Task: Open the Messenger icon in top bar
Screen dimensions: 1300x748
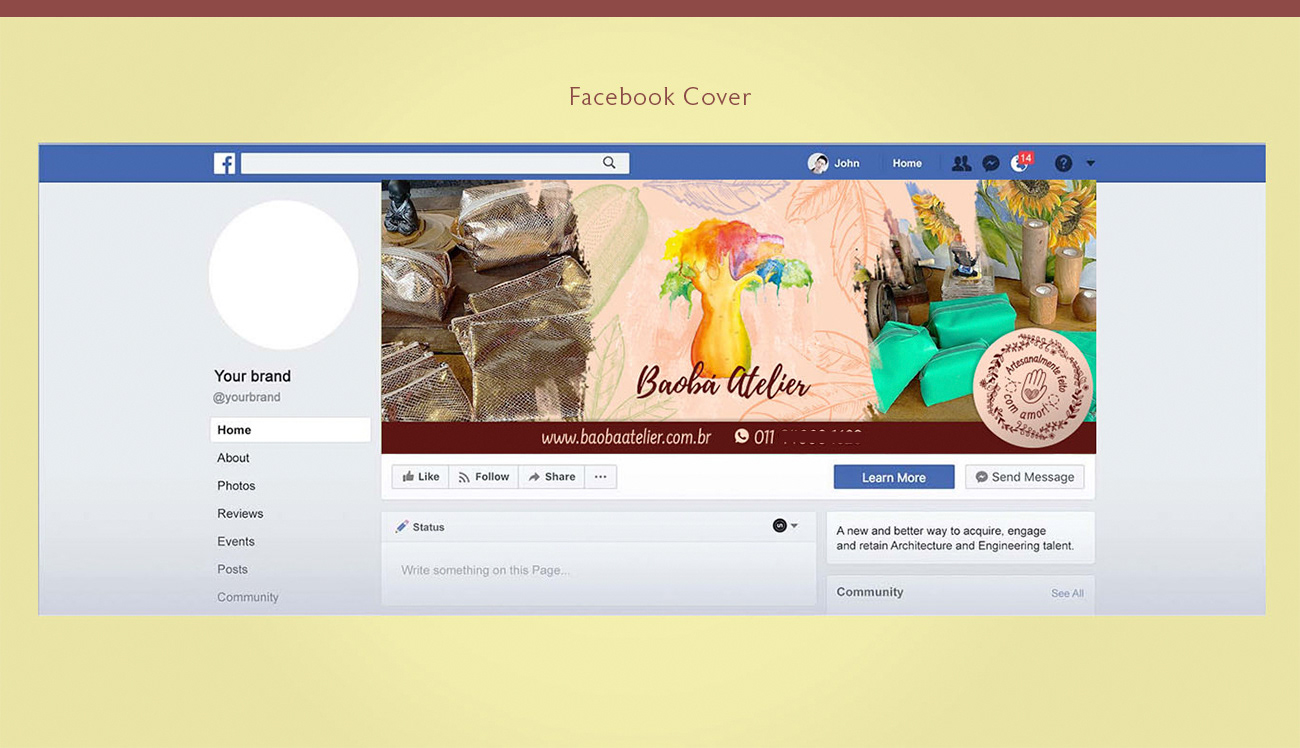Action: pos(991,163)
